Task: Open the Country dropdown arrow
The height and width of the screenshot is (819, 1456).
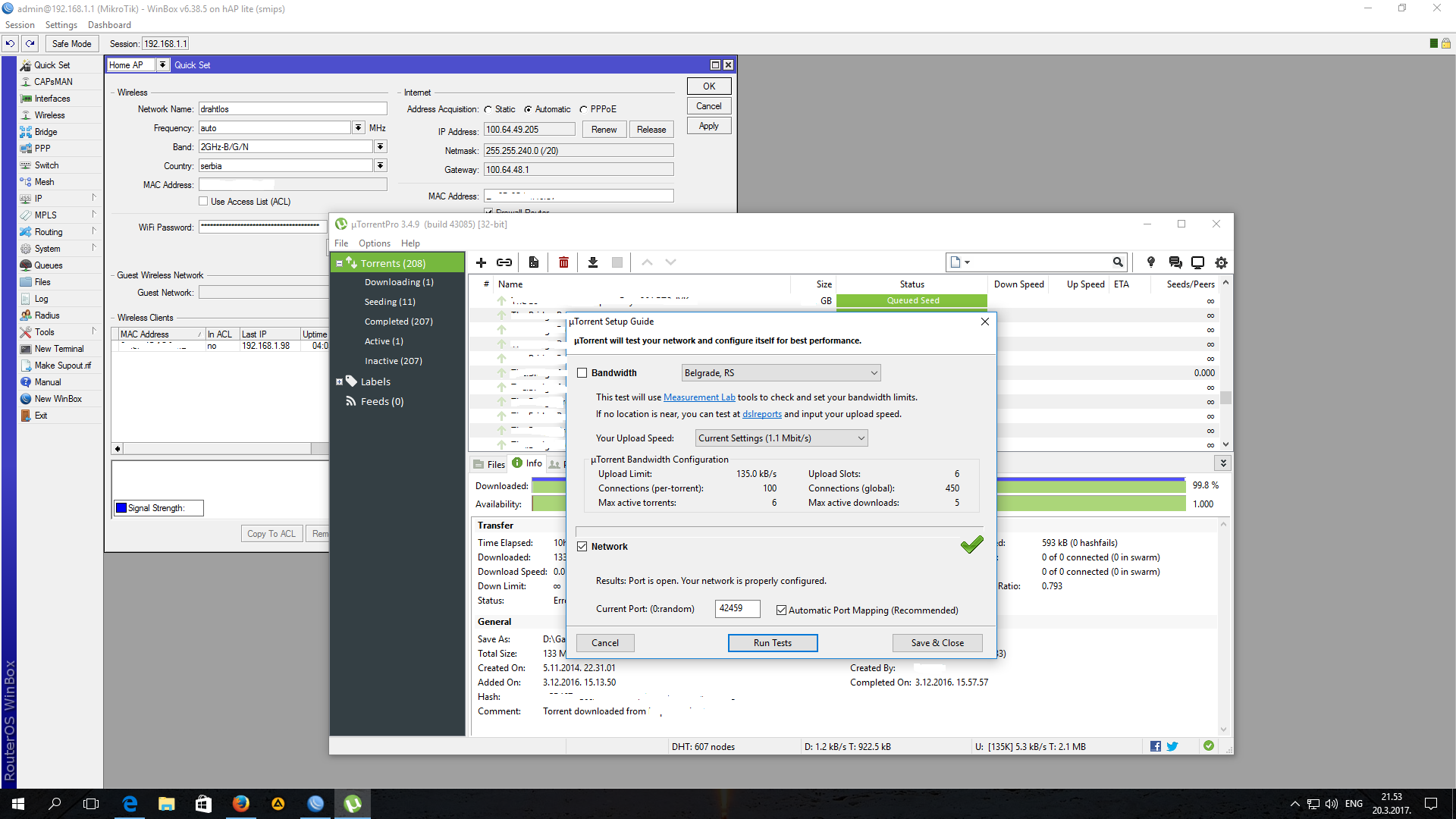Action: 381,165
